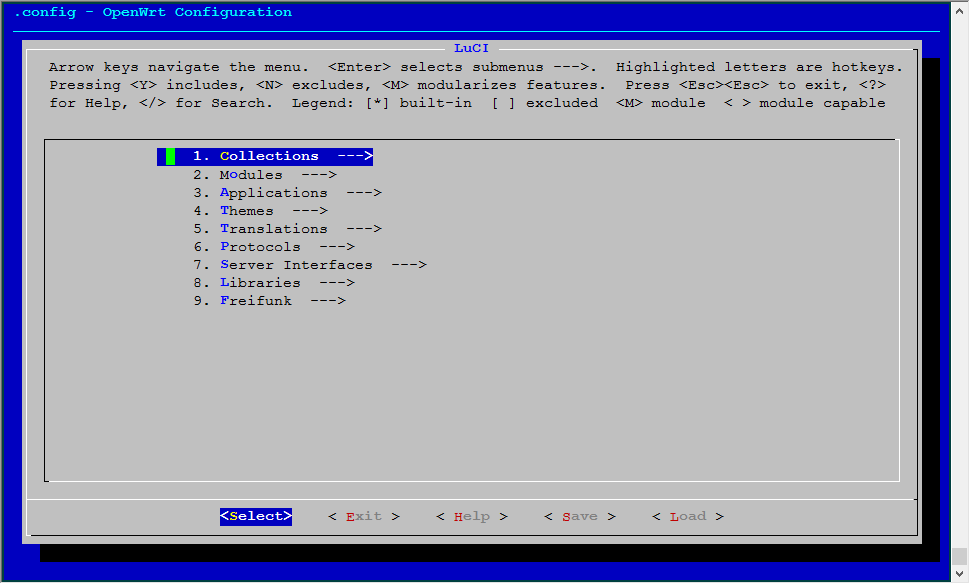The height and width of the screenshot is (584, 970).
Task: Click the green cursor block beside Collections
Action: click(170, 157)
